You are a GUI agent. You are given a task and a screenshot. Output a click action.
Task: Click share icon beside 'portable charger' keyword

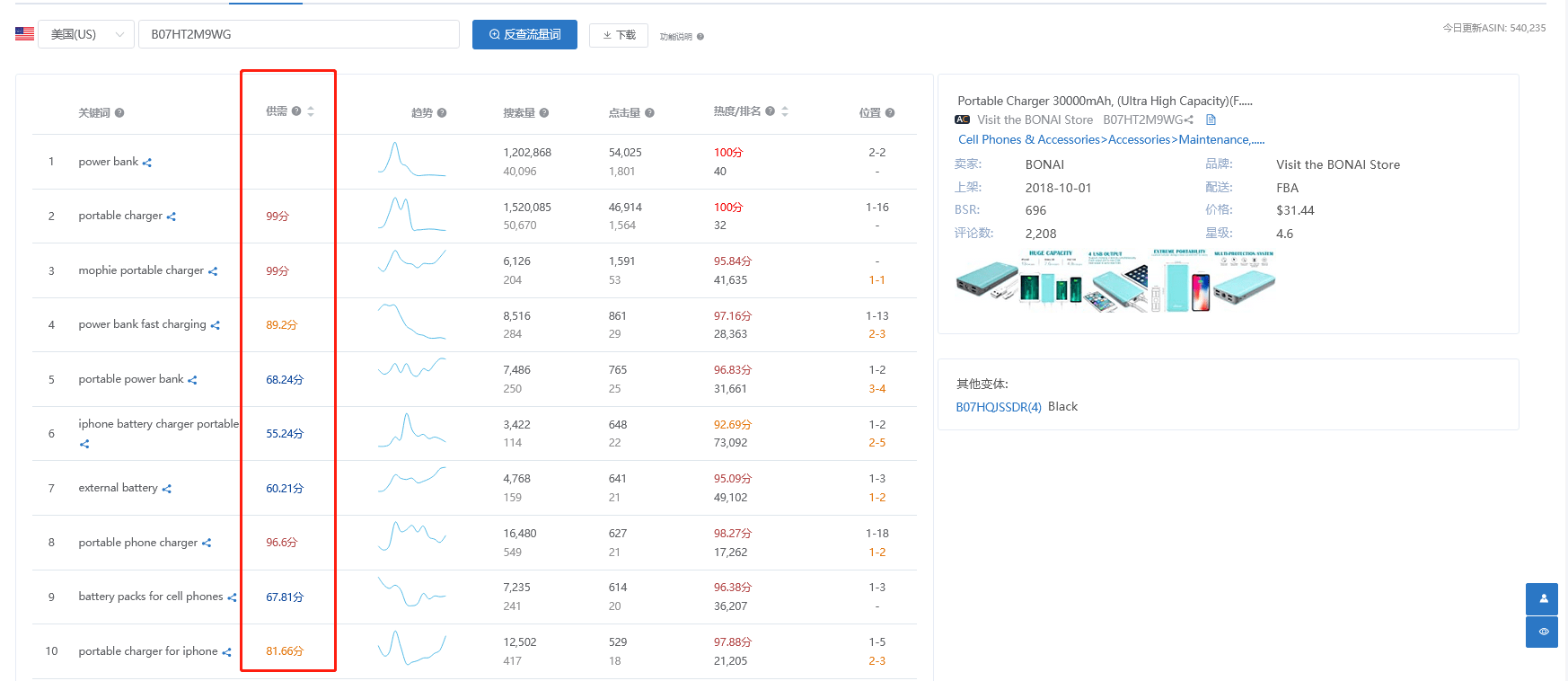(172, 217)
